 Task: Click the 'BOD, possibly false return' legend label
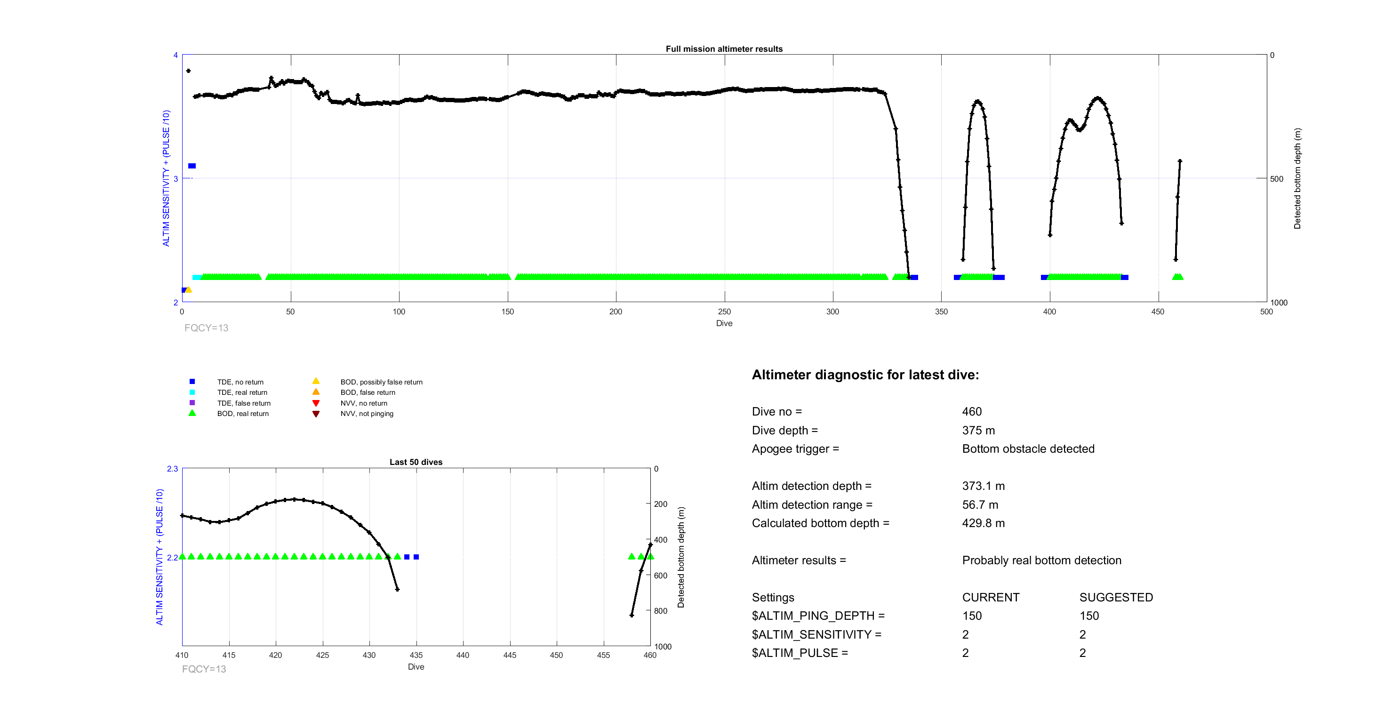pos(381,382)
